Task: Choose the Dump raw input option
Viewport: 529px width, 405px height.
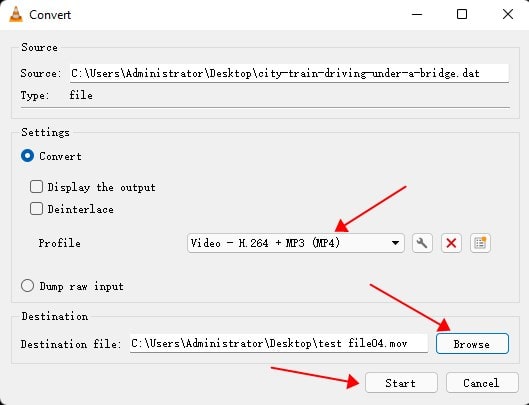Action: pyautogui.click(x=27, y=286)
